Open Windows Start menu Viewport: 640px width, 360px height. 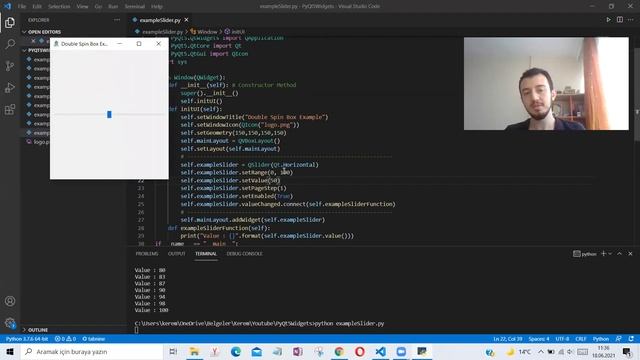[10, 351]
